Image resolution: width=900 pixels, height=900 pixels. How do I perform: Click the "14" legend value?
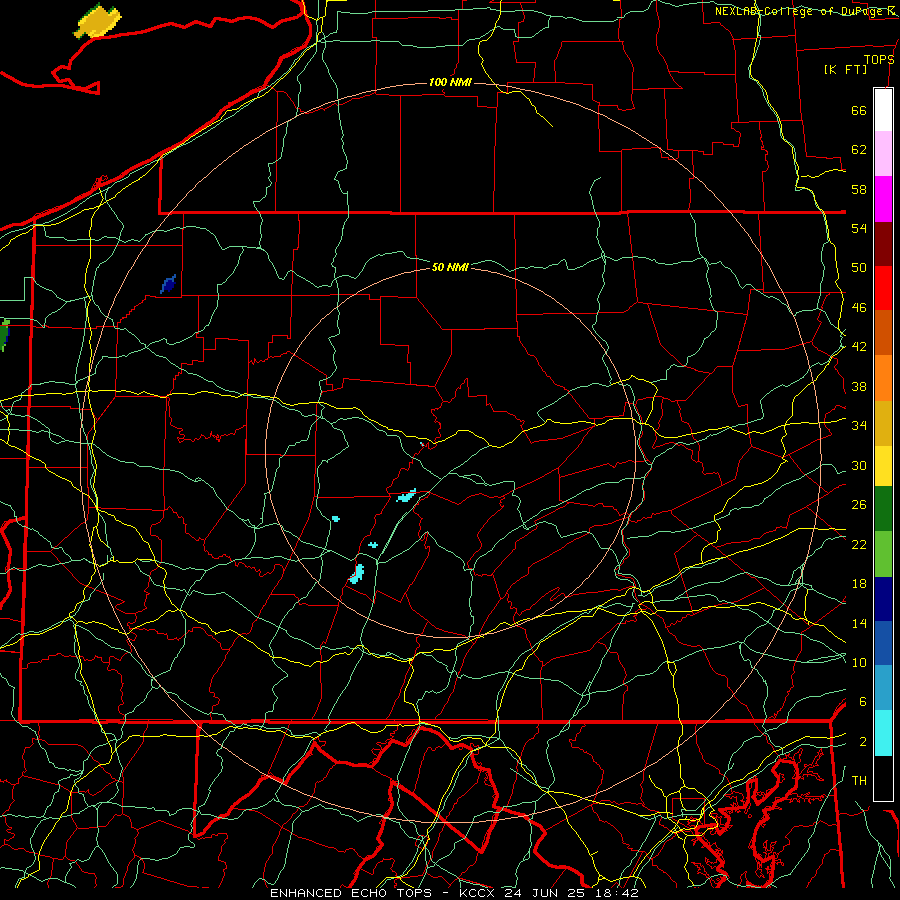click(859, 623)
